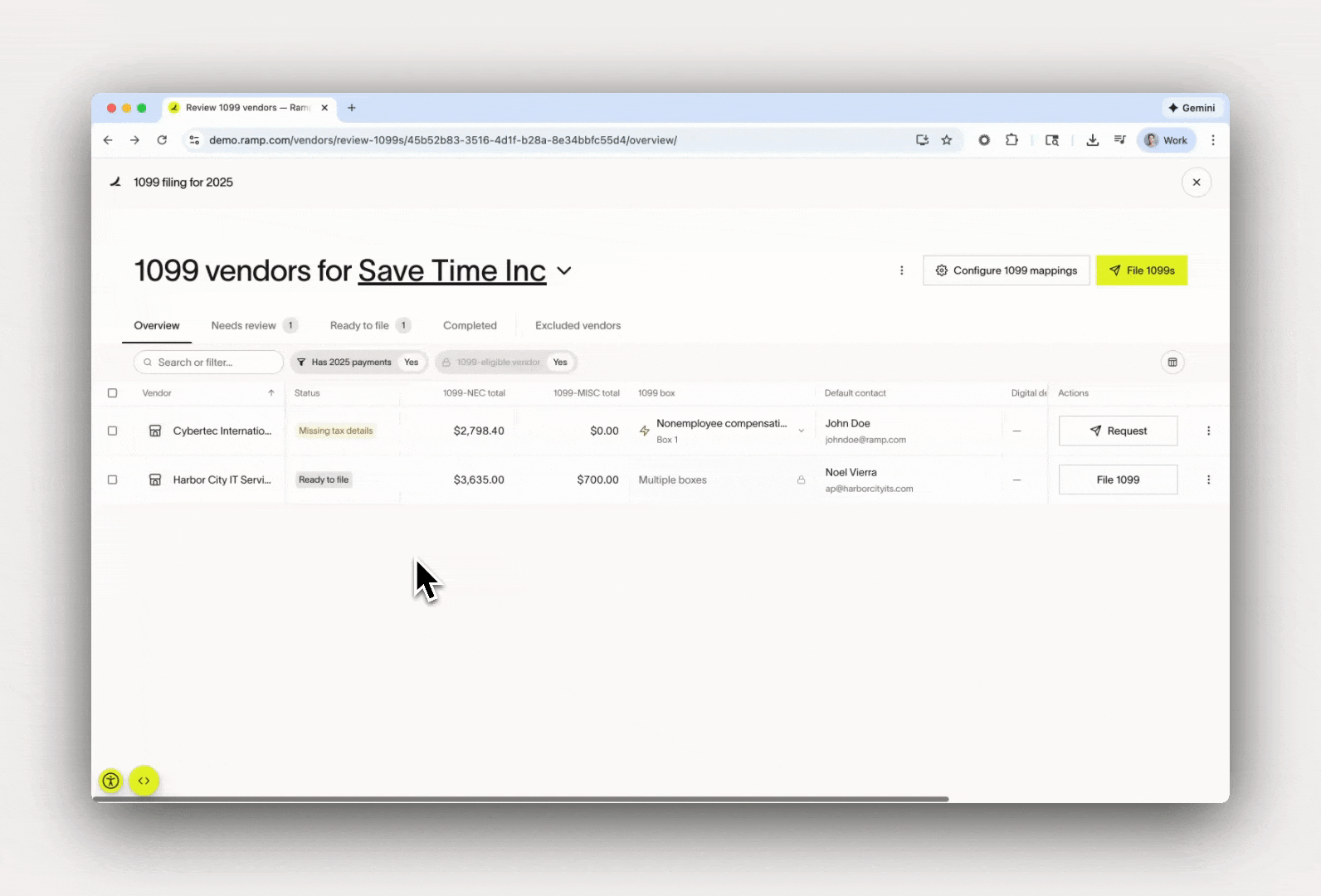Click the ap@harborcityits.com email
The image size is (1321, 896).
click(869, 489)
